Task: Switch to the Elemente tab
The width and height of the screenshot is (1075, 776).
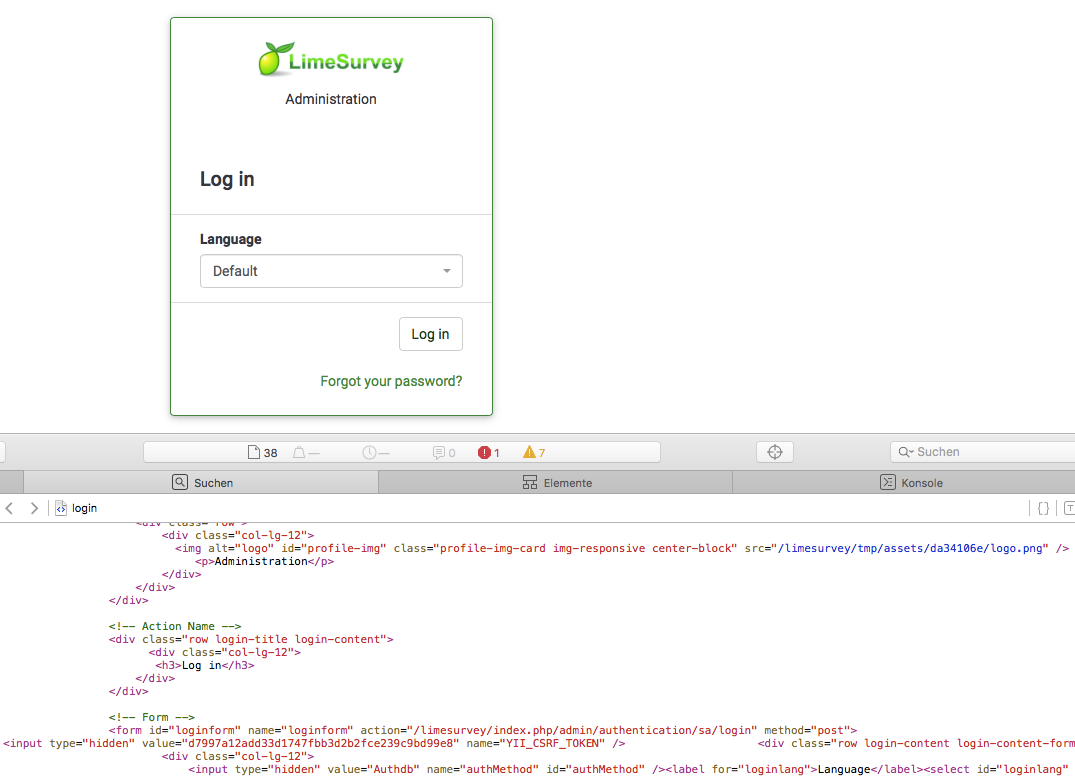Action: click(557, 482)
